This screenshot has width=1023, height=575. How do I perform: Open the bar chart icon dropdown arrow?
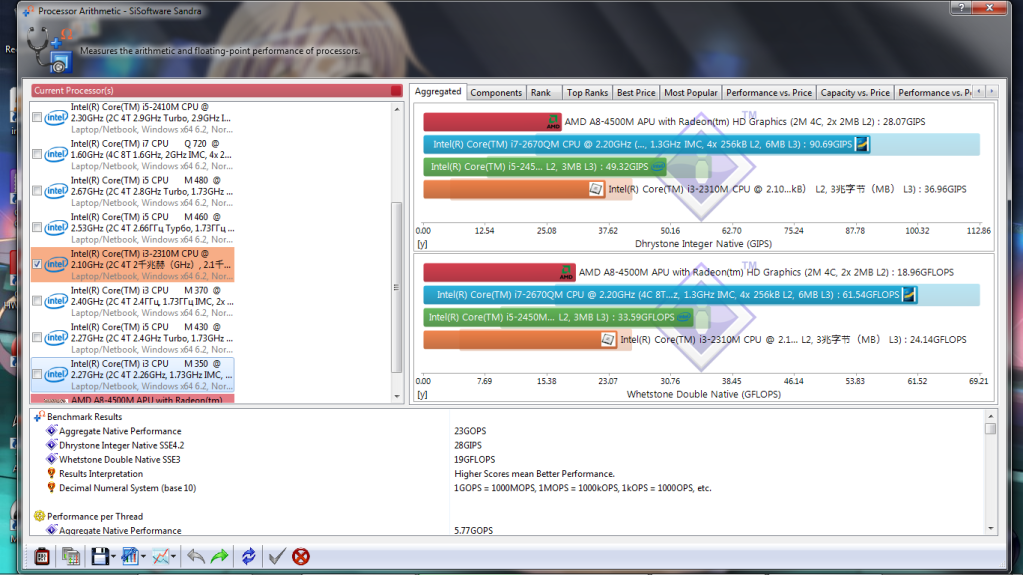(x=144, y=557)
